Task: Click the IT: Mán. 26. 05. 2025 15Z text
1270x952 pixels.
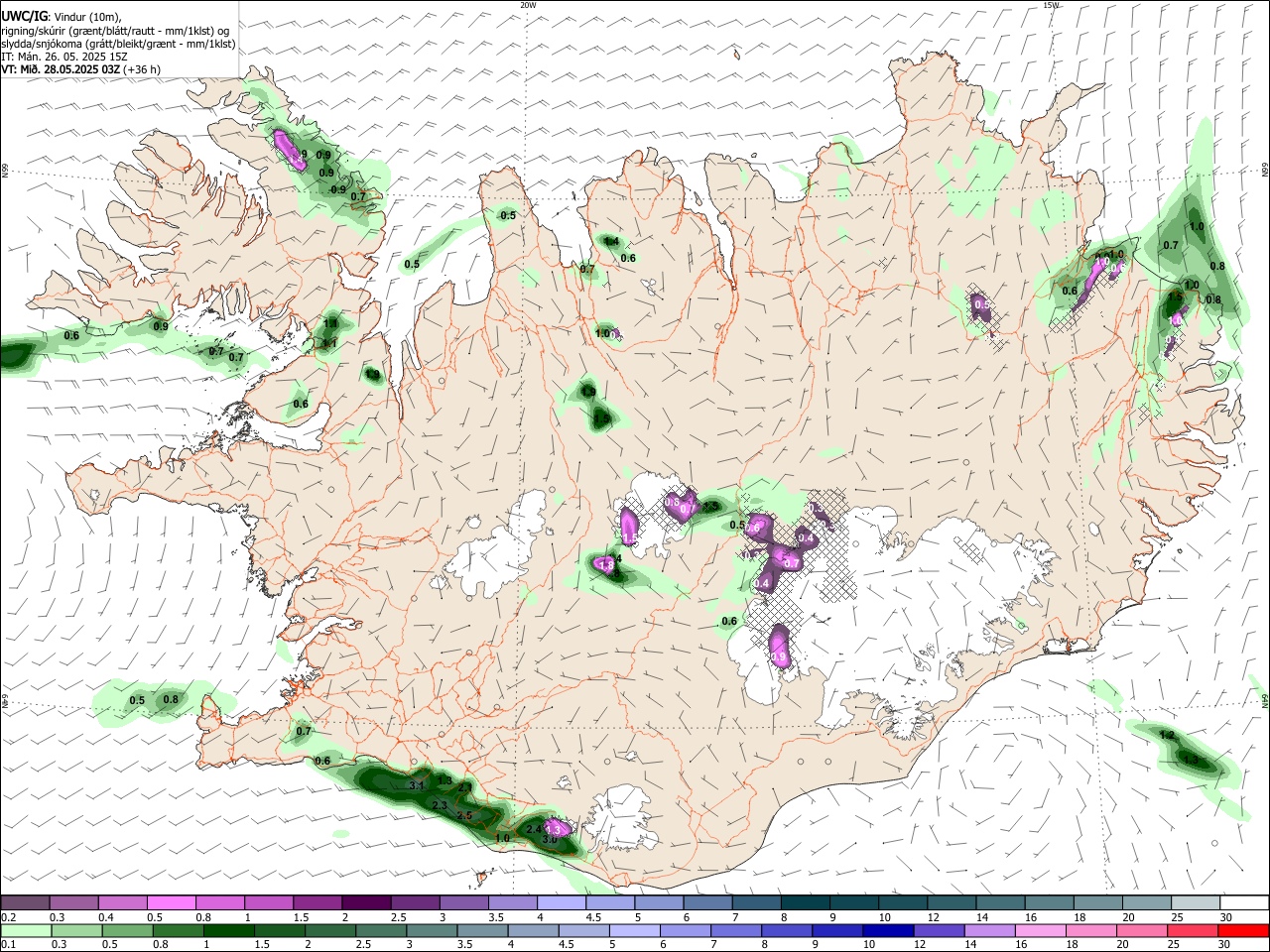Action: 64,57
